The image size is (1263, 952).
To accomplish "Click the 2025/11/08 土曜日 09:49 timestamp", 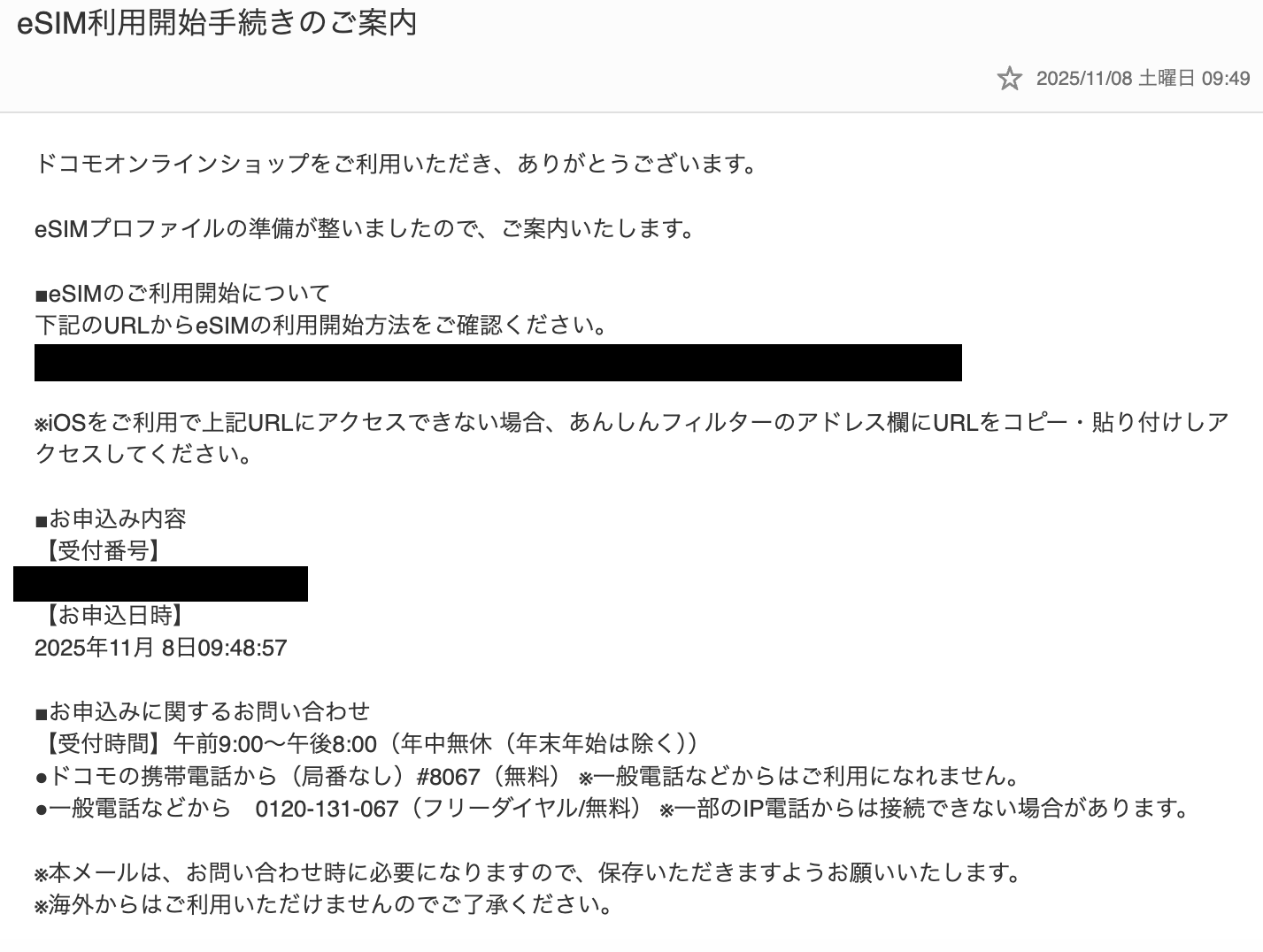I will coord(1143,79).
